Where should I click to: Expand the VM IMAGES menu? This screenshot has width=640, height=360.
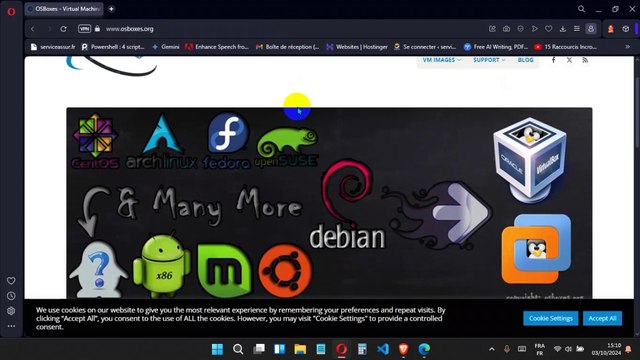(x=442, y=60)
